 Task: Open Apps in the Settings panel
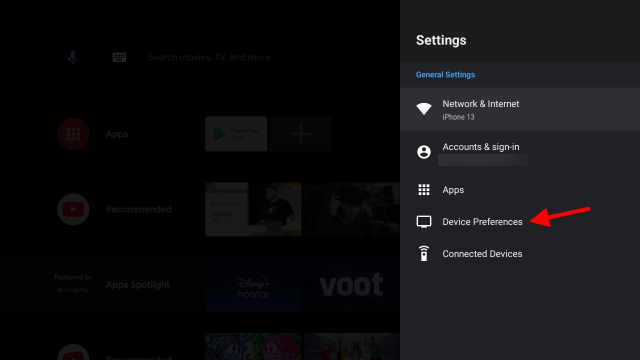click(x=520, y=190)
